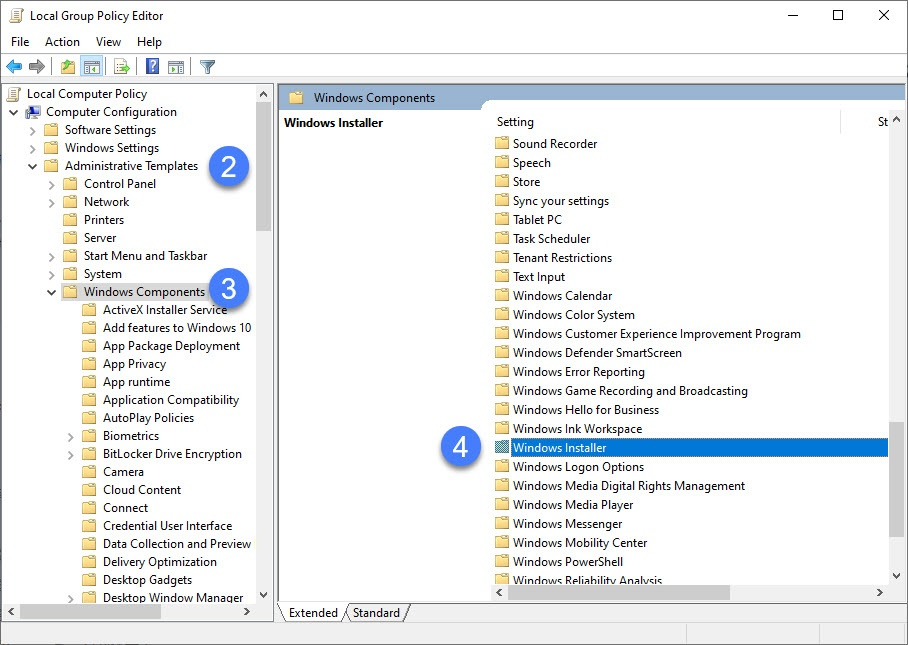Expand the Windows Settings node
The width and height of the screenshot is (908, 645).
32,148
